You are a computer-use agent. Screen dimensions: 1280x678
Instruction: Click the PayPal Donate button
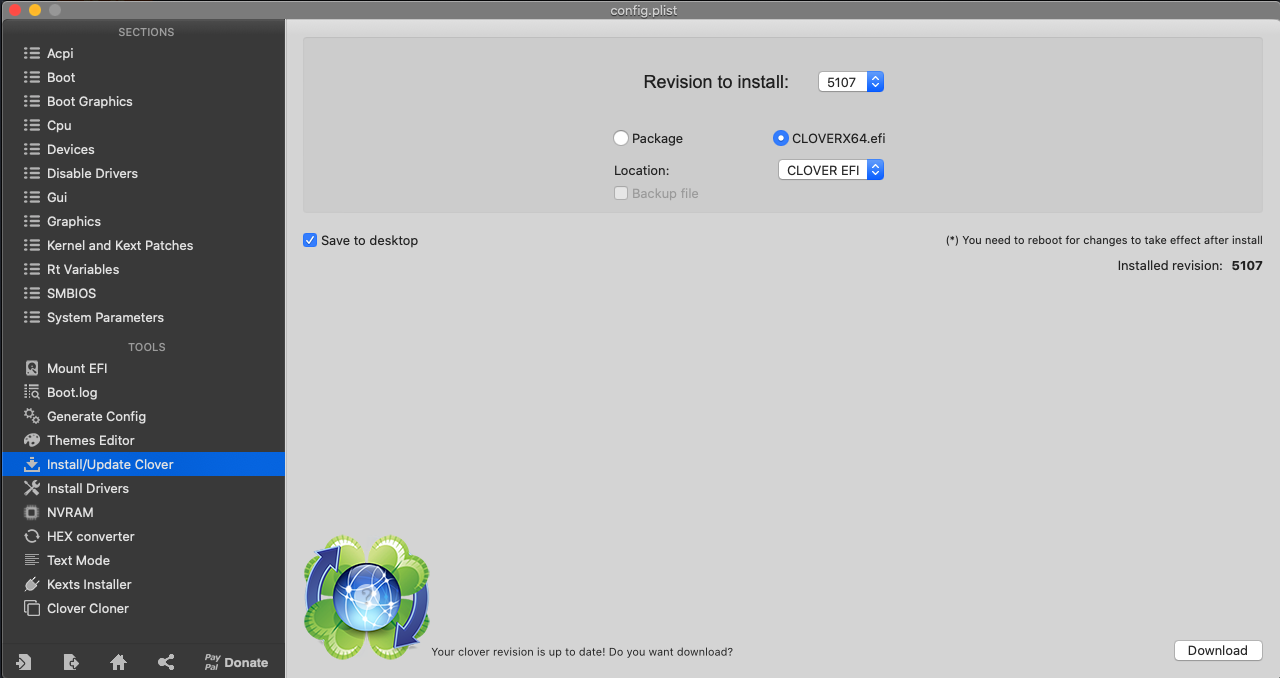click(236, 662)
